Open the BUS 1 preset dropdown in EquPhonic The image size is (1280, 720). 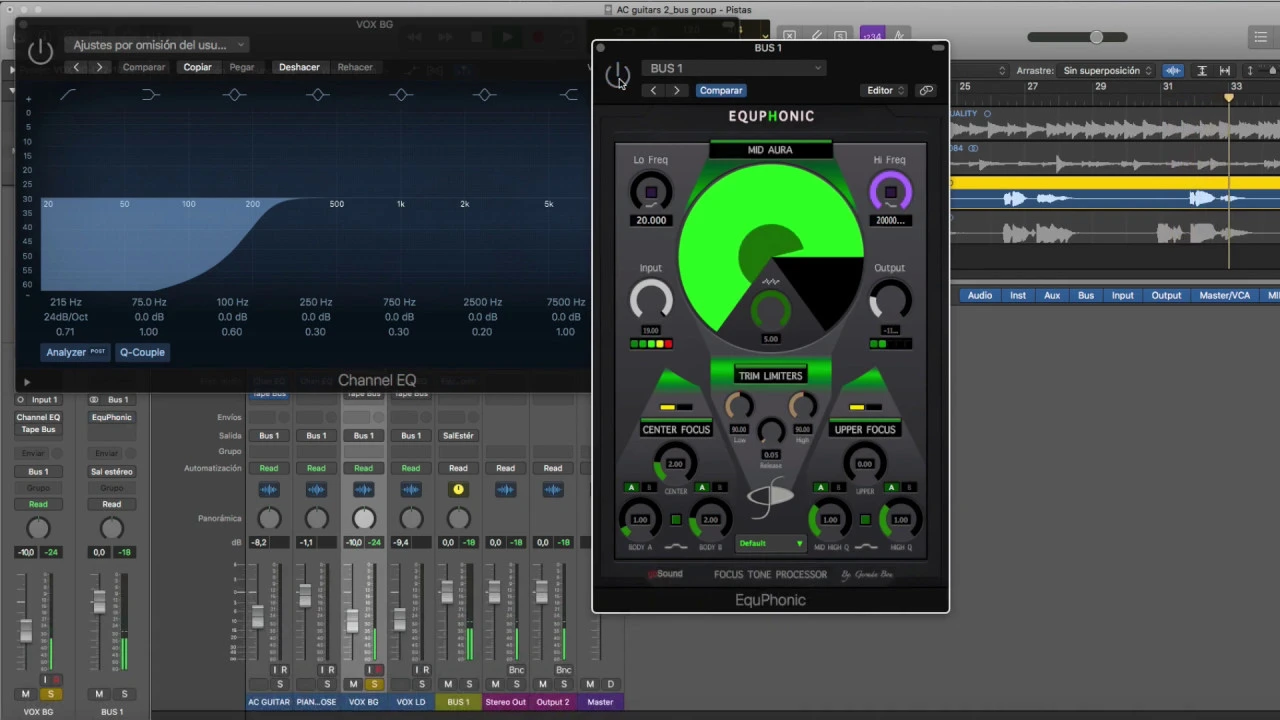tap(734, 68)
